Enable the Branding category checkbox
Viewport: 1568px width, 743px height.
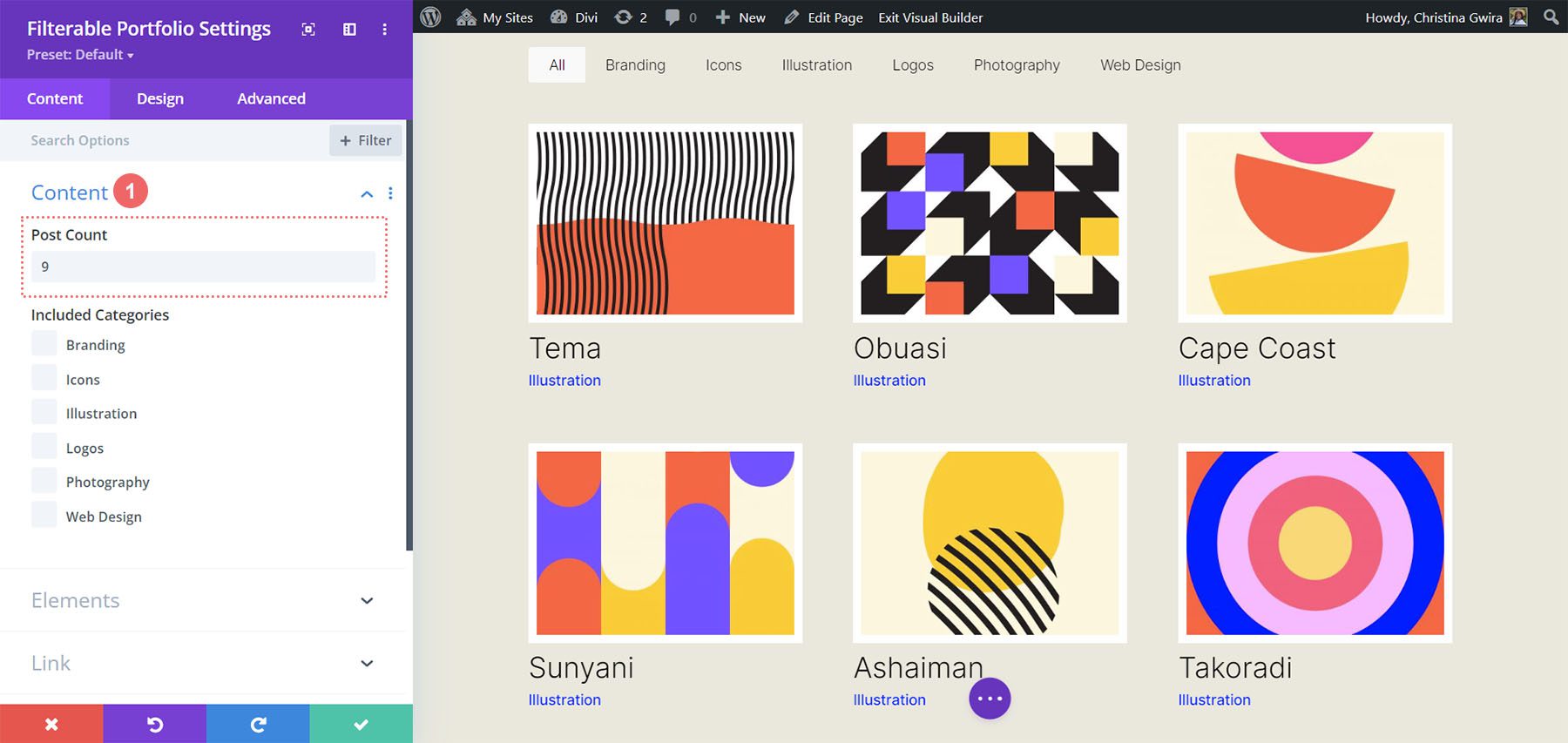(x=44, y=344)
